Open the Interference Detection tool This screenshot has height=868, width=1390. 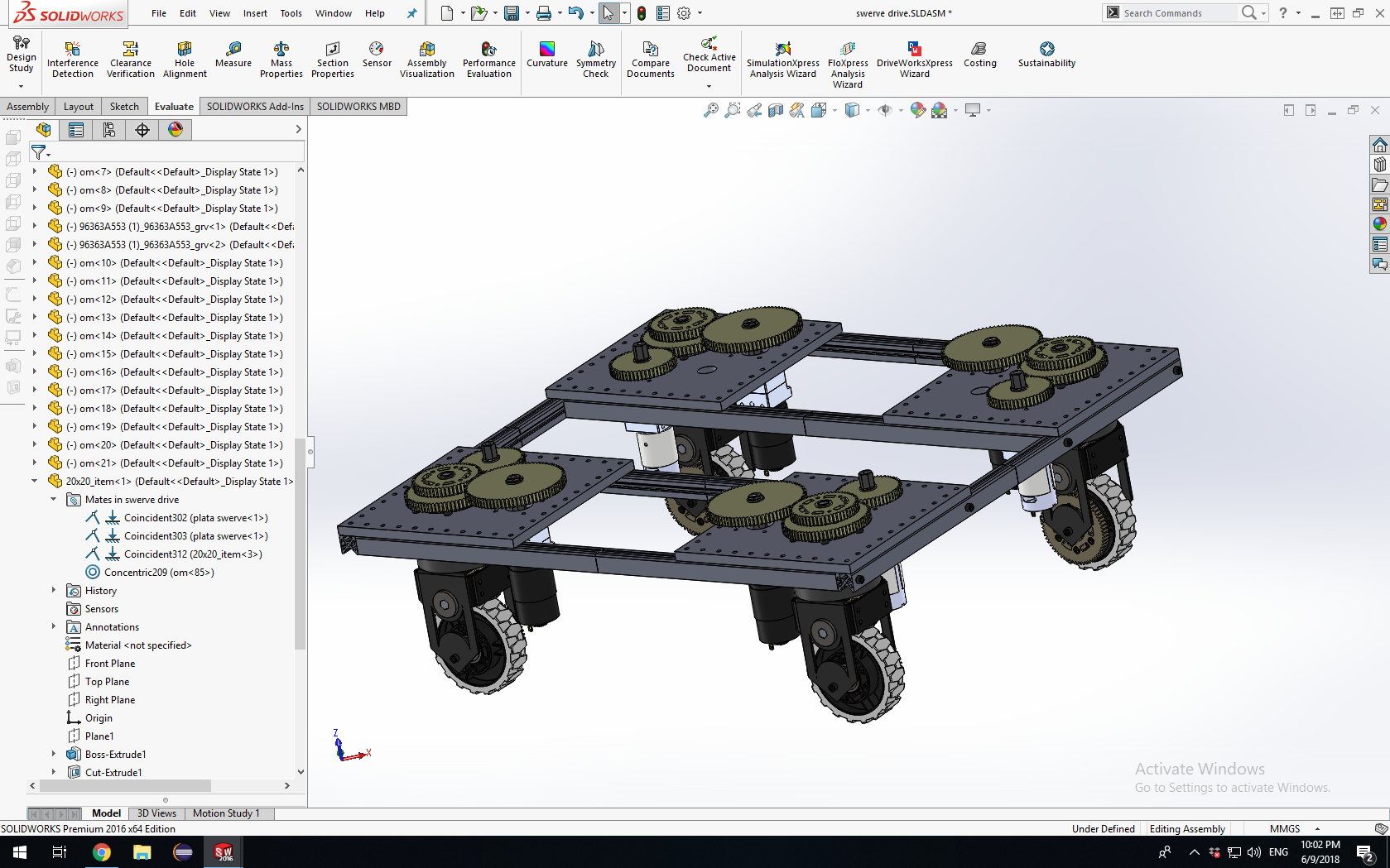coord(72,60)
